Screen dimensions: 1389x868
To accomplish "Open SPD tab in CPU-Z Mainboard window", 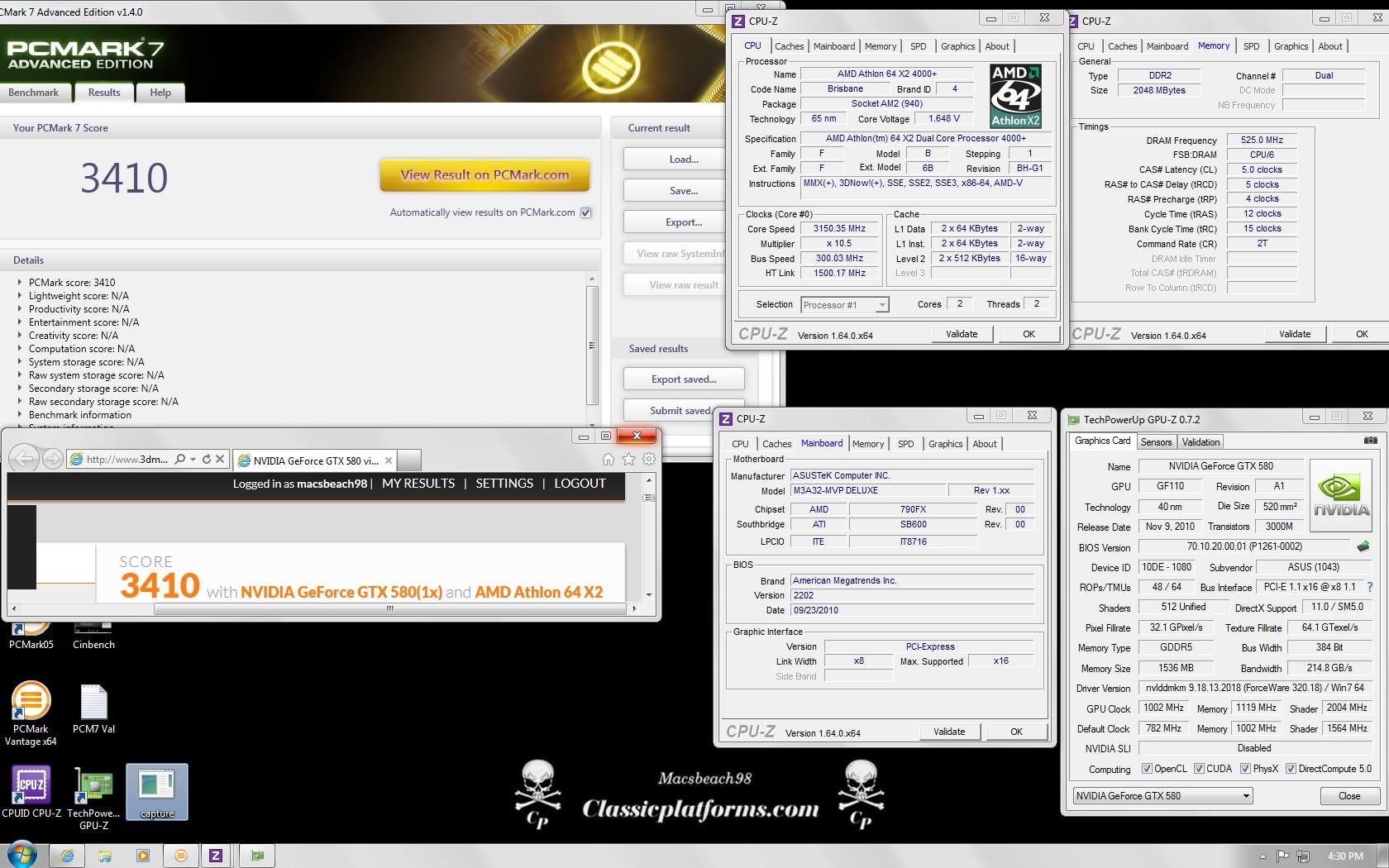I will click(x=906, y=444).
